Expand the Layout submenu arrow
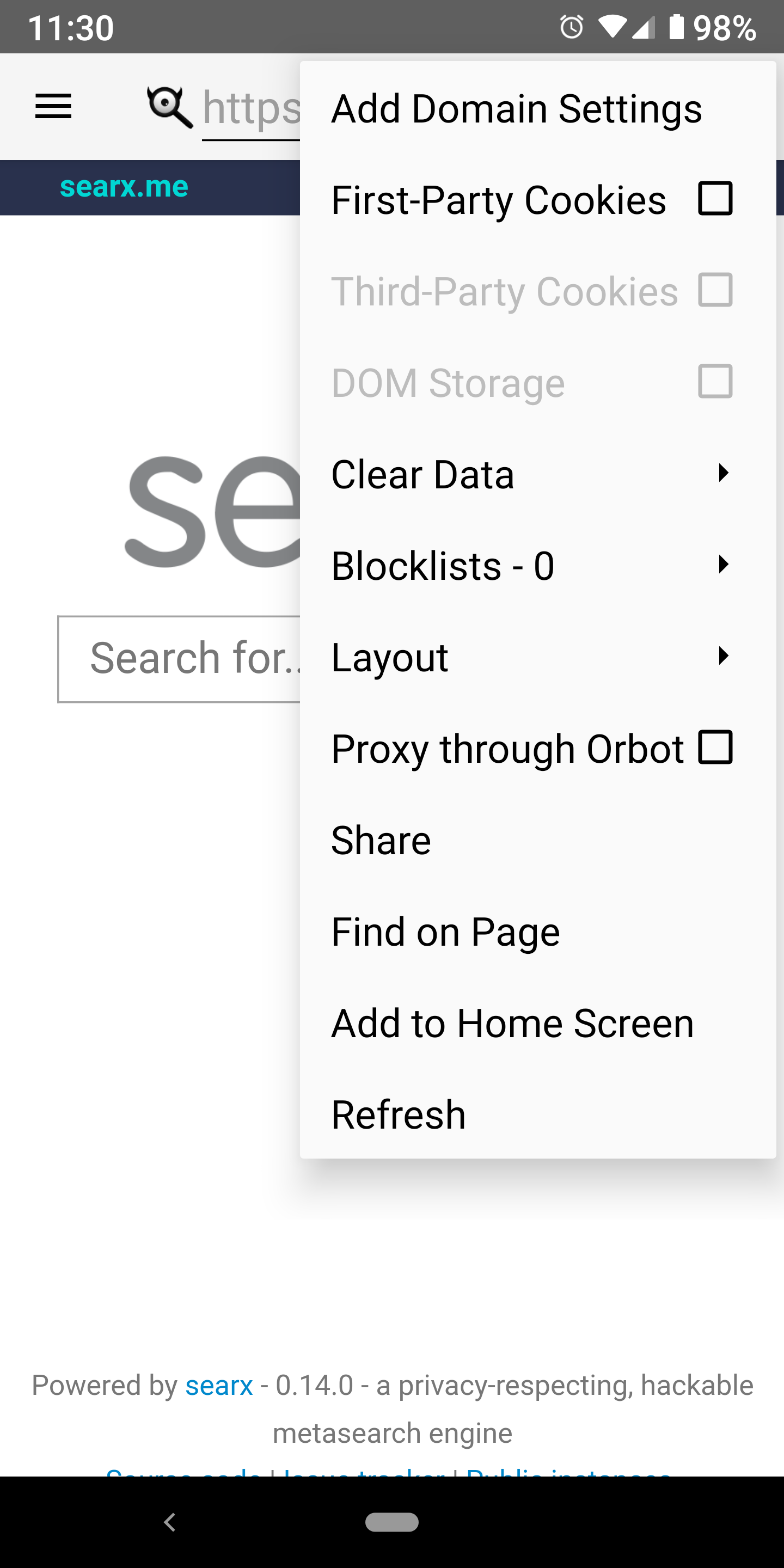784x1568 pixels. (x=723, y=656)
